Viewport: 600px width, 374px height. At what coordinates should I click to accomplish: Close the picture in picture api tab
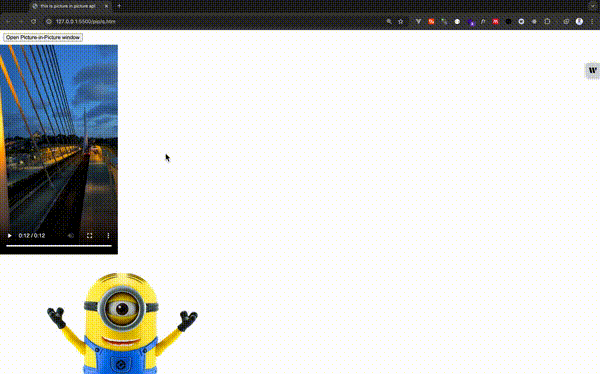pyautogui.click(x=106, y=6)
